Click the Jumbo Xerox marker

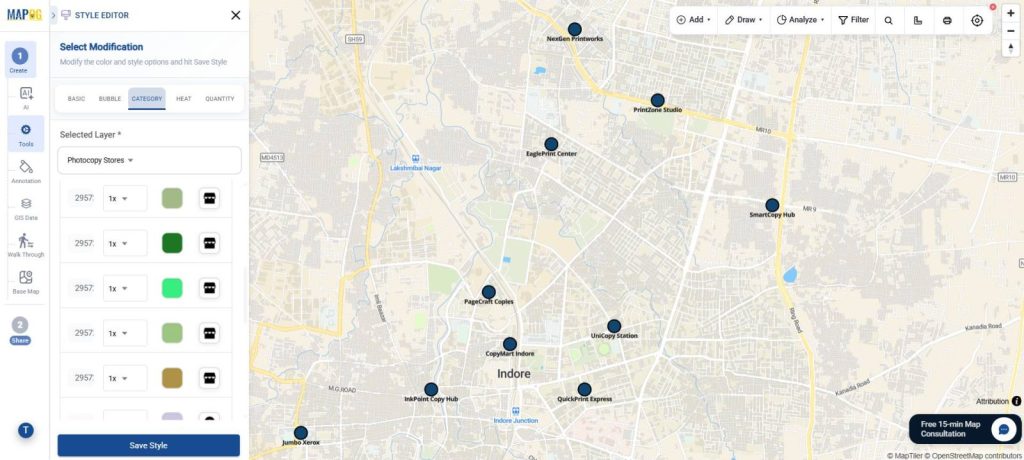click(x=301, y=433)
